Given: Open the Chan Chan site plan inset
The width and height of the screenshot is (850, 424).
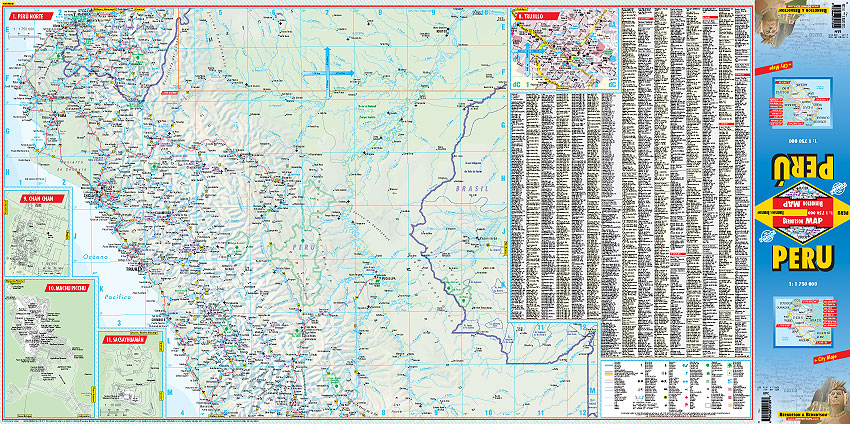Looking at the screenshot, I should 34,237.
